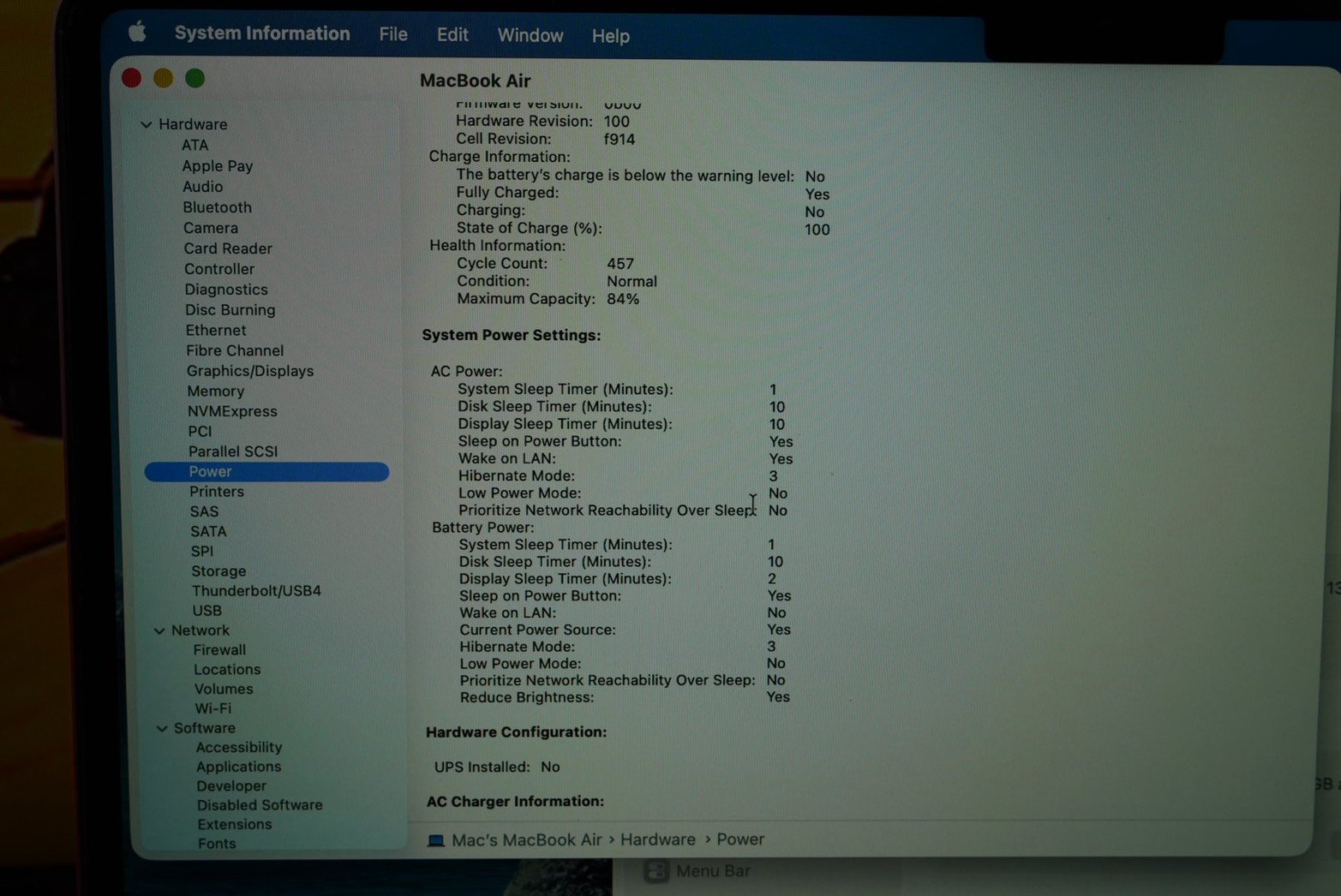Open the Help menu
Image resolution: width=1341 pixels, height=896 pixels.
click(611, 36)
